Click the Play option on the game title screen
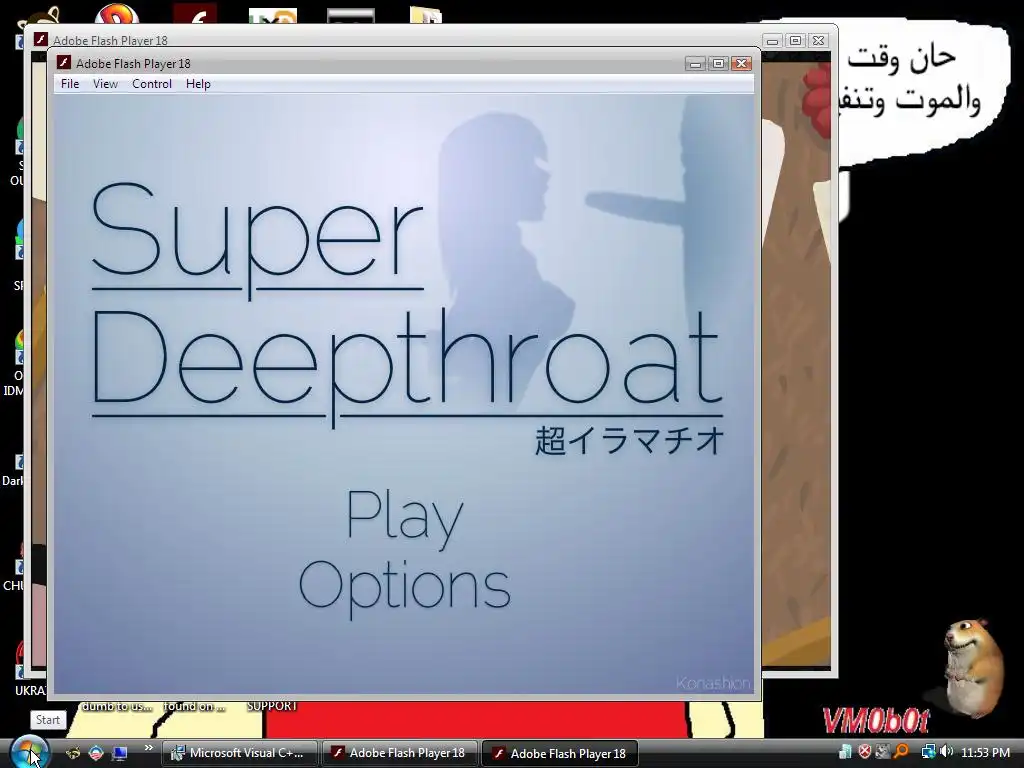This screenshot has width=1024, height=768. pyautogui.click(x=404, y=518)
